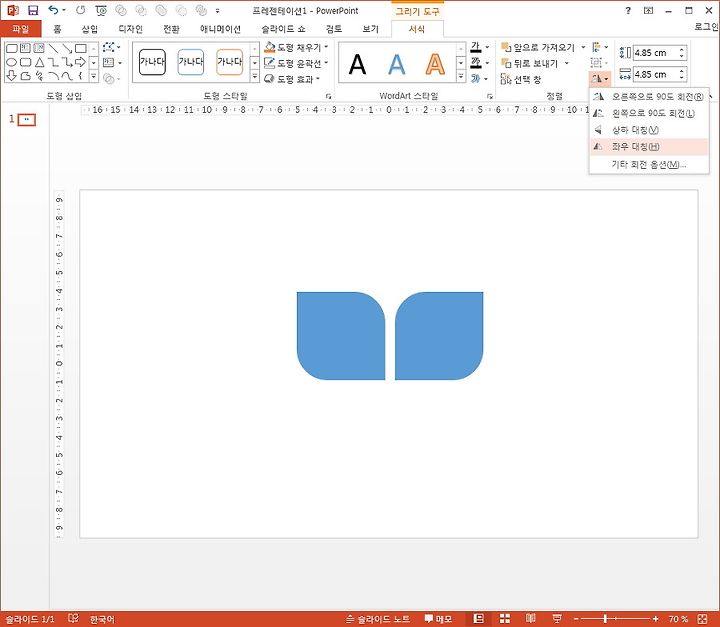The image size is (720, 627).
Task: Pick the curve shape in the gallery
Action: tap(67, 76)
